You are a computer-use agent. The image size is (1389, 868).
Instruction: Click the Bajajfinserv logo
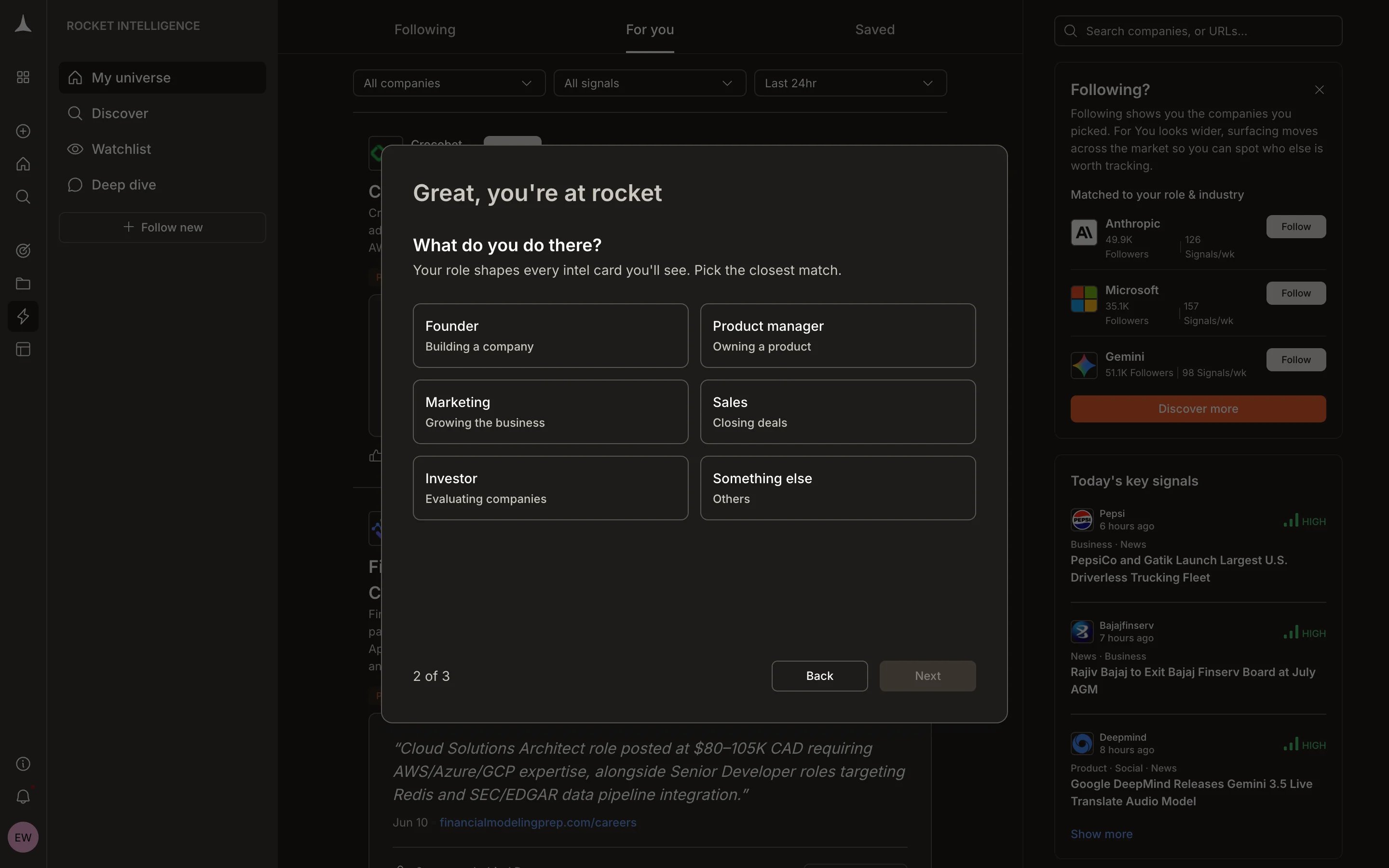point(1082,632)
